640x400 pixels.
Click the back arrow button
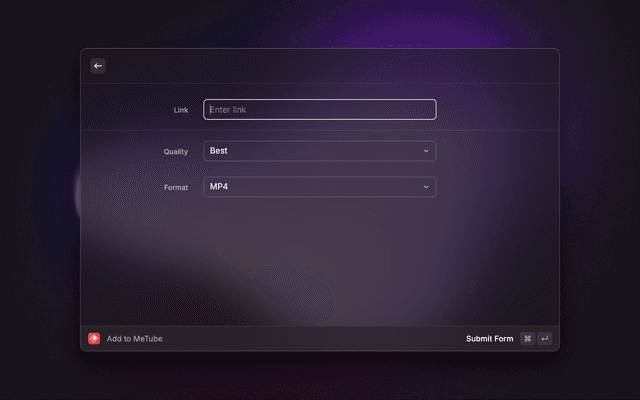(98, 66)
